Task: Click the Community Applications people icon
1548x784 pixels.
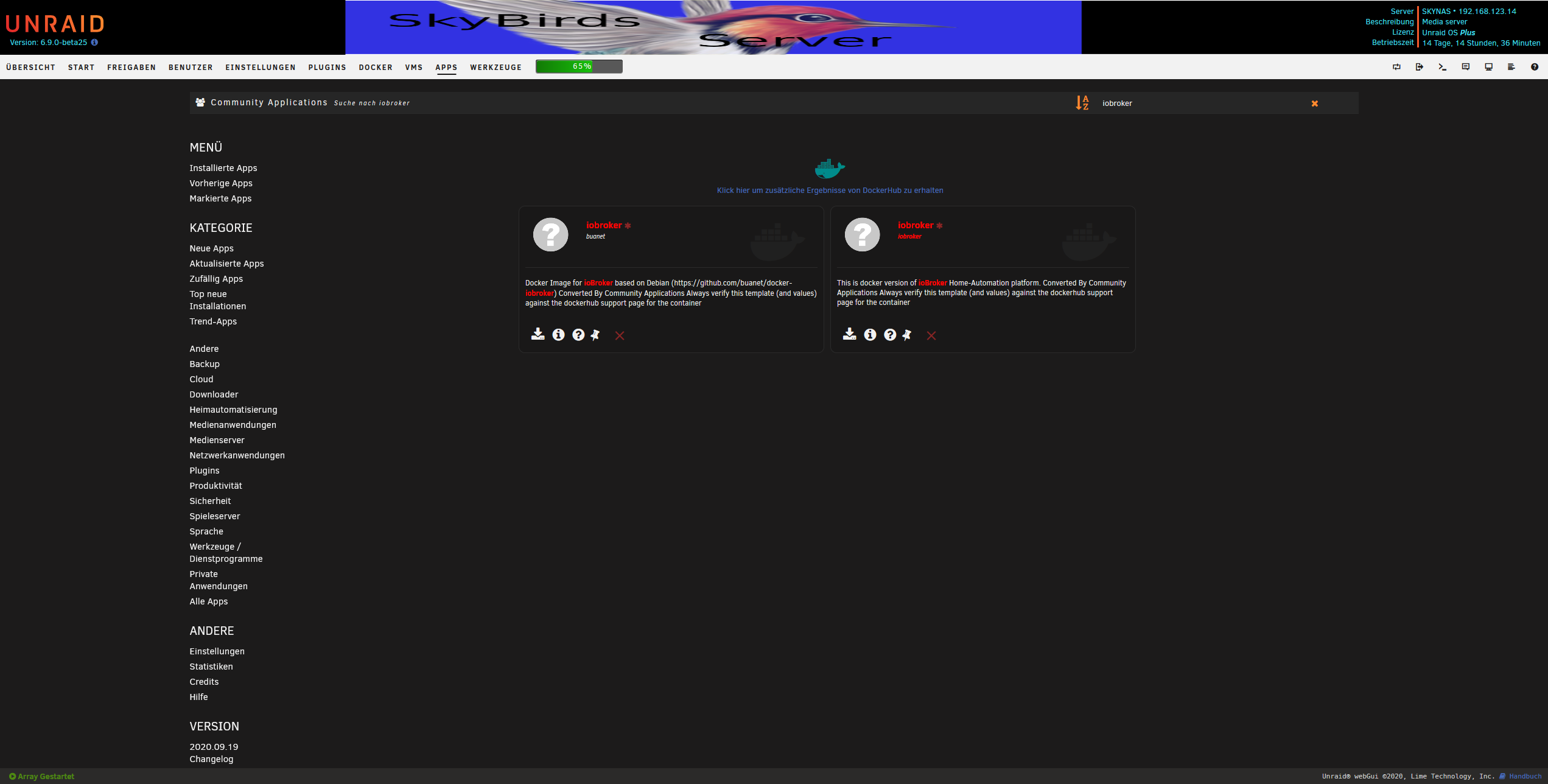Action: (x=200, y=102)
